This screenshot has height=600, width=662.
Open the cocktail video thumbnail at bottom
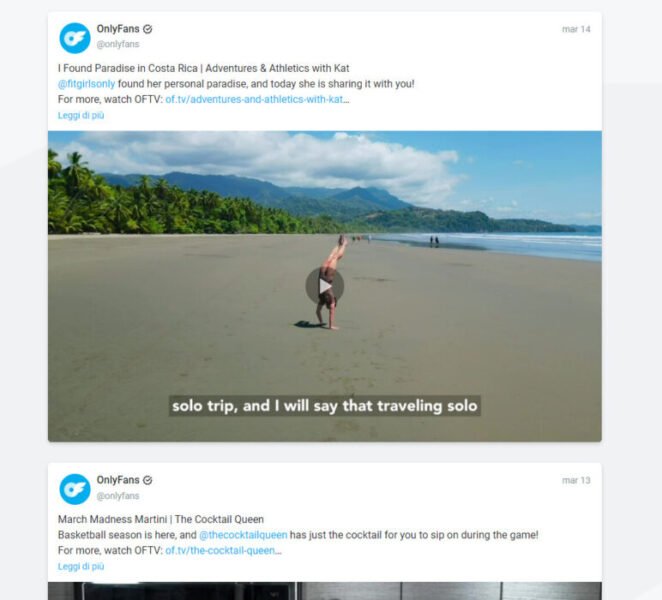pyautogui.click(x=325, y=591)
